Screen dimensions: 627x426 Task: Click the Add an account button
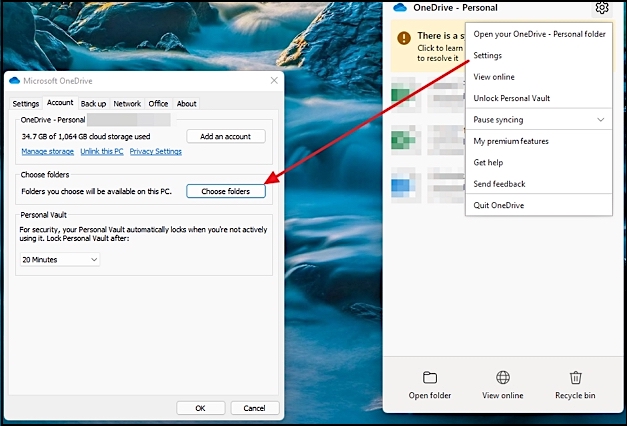point(226,136)
